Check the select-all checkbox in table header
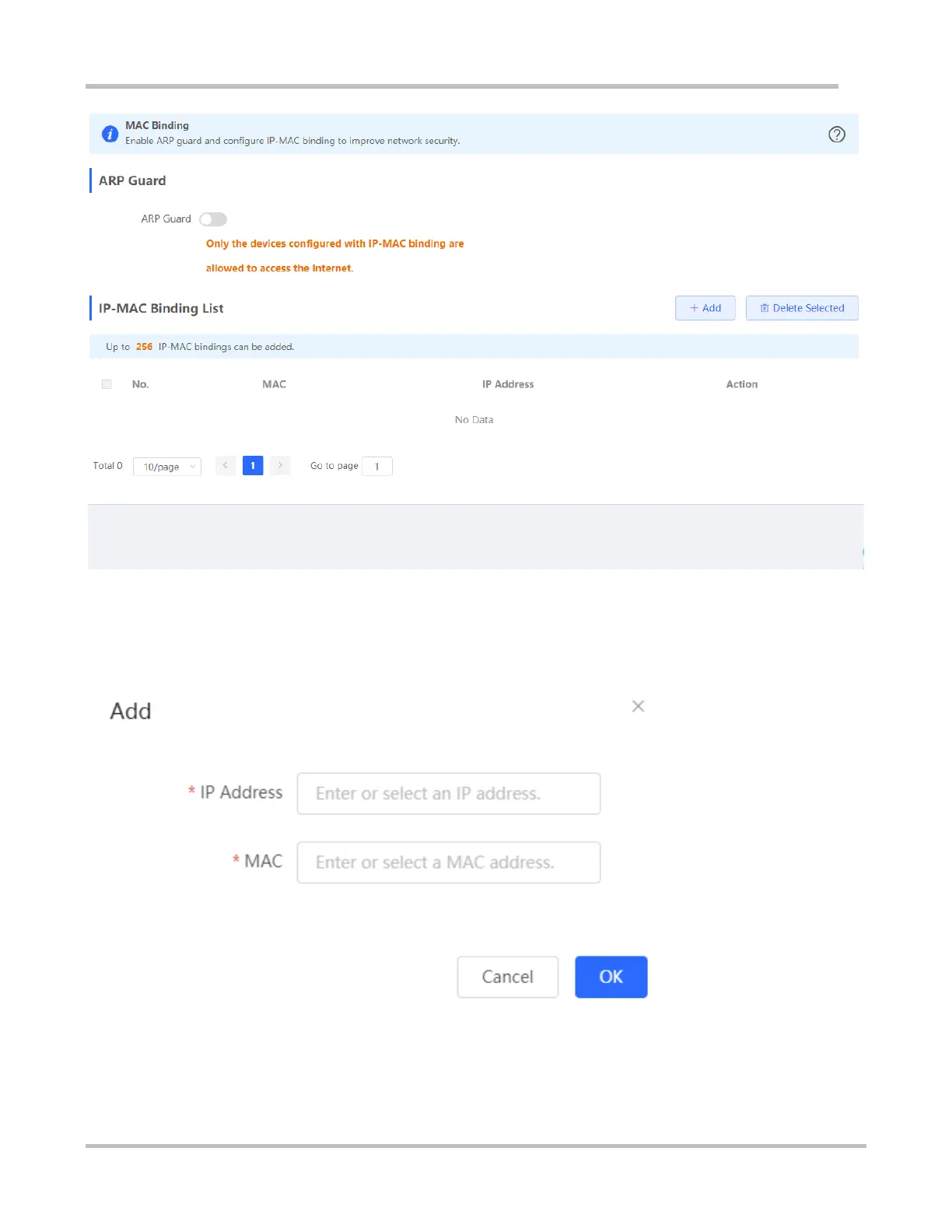Viewport: 952px width, 1232px height. (107, 384)
